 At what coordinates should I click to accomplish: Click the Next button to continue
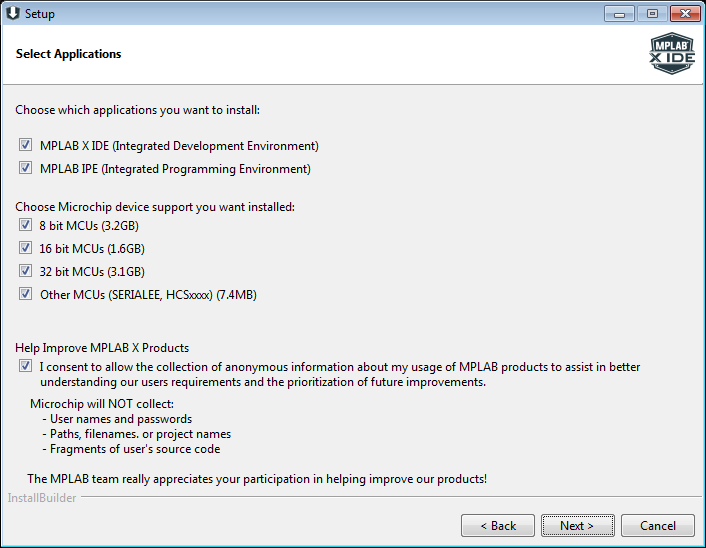click(x=577, y=525)
